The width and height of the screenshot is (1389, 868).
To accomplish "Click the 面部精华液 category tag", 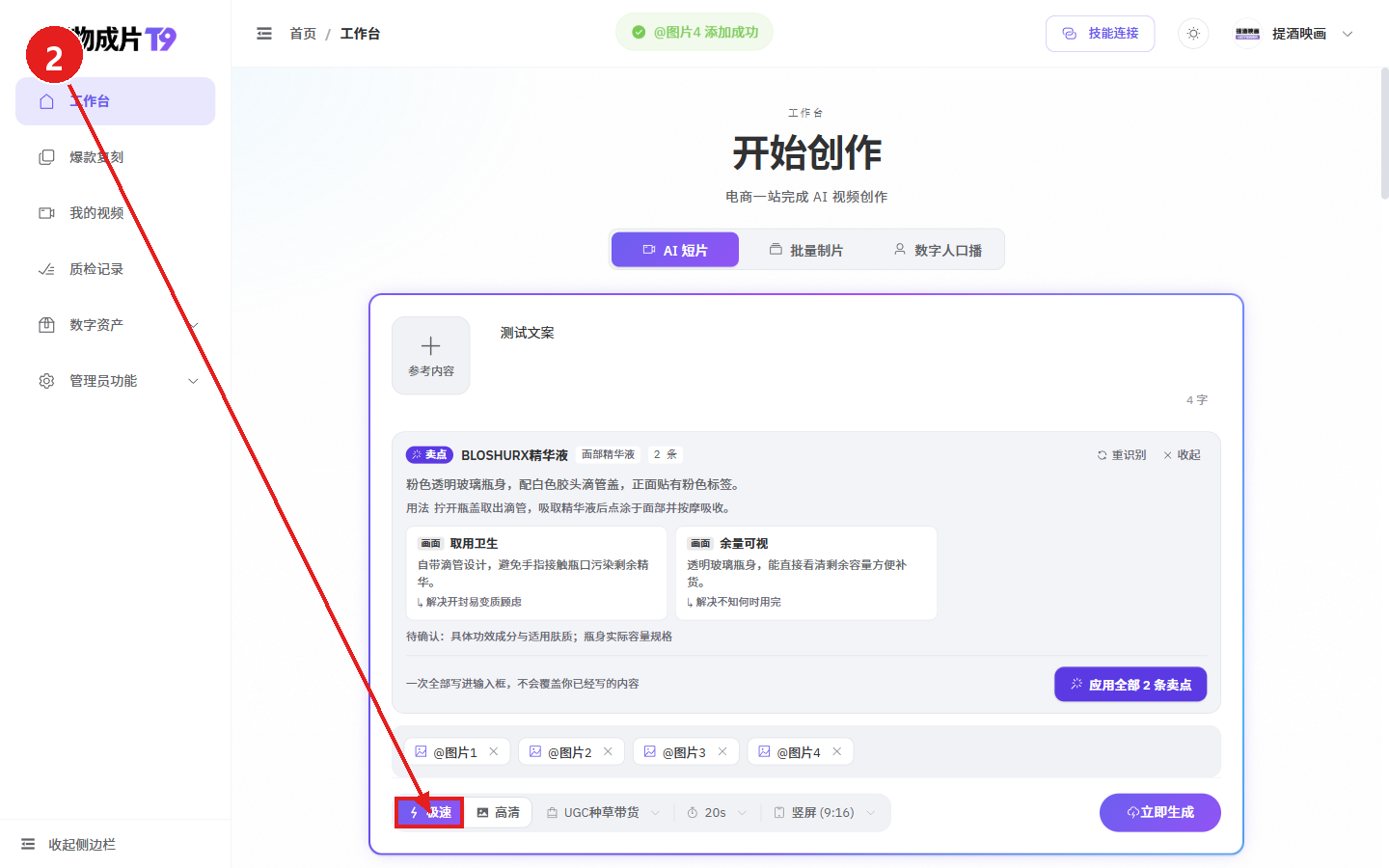I will pos(608,455).
